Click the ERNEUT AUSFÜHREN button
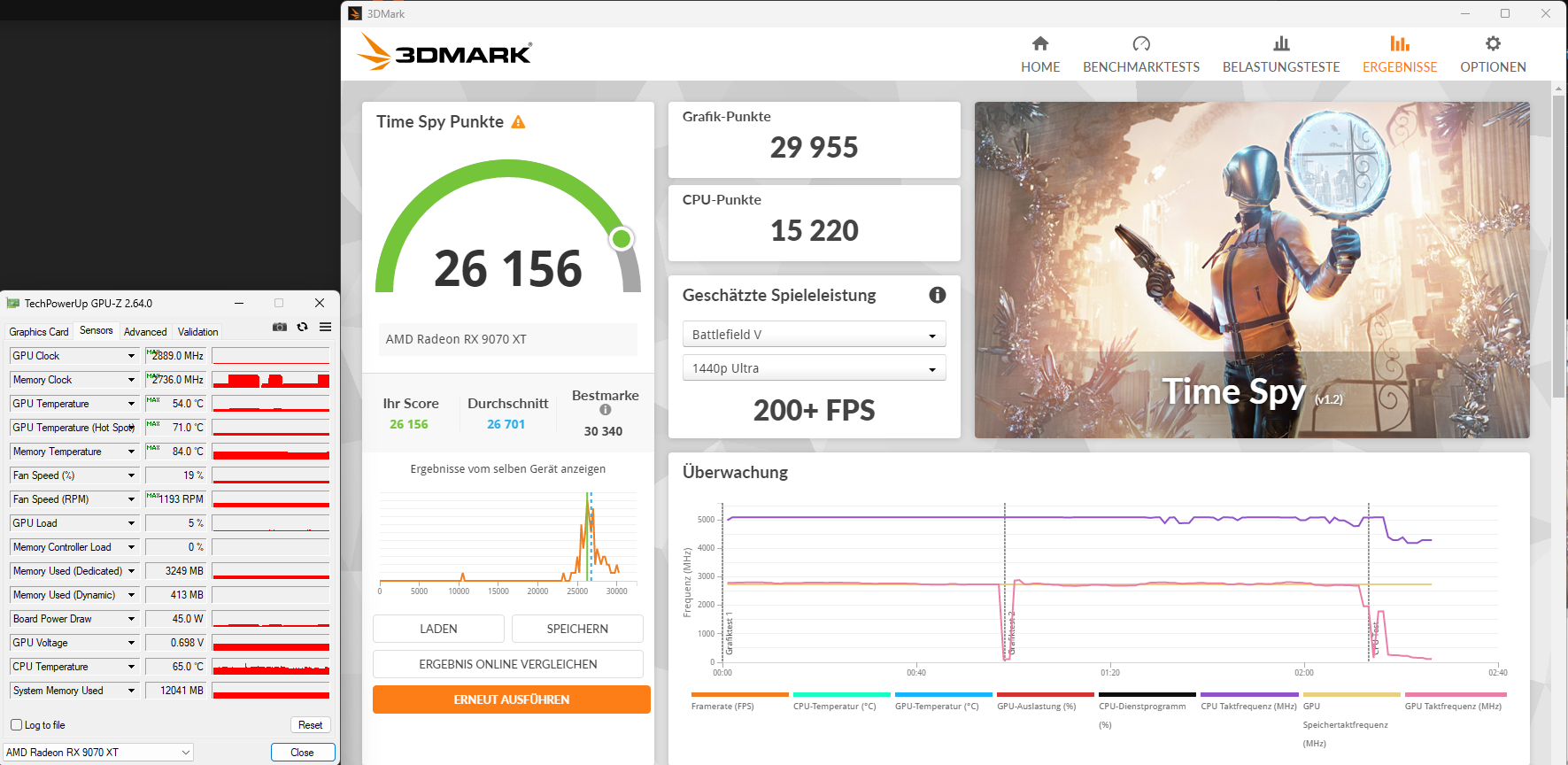Screen dimensions: 1568x765 [x=512, y=699]
